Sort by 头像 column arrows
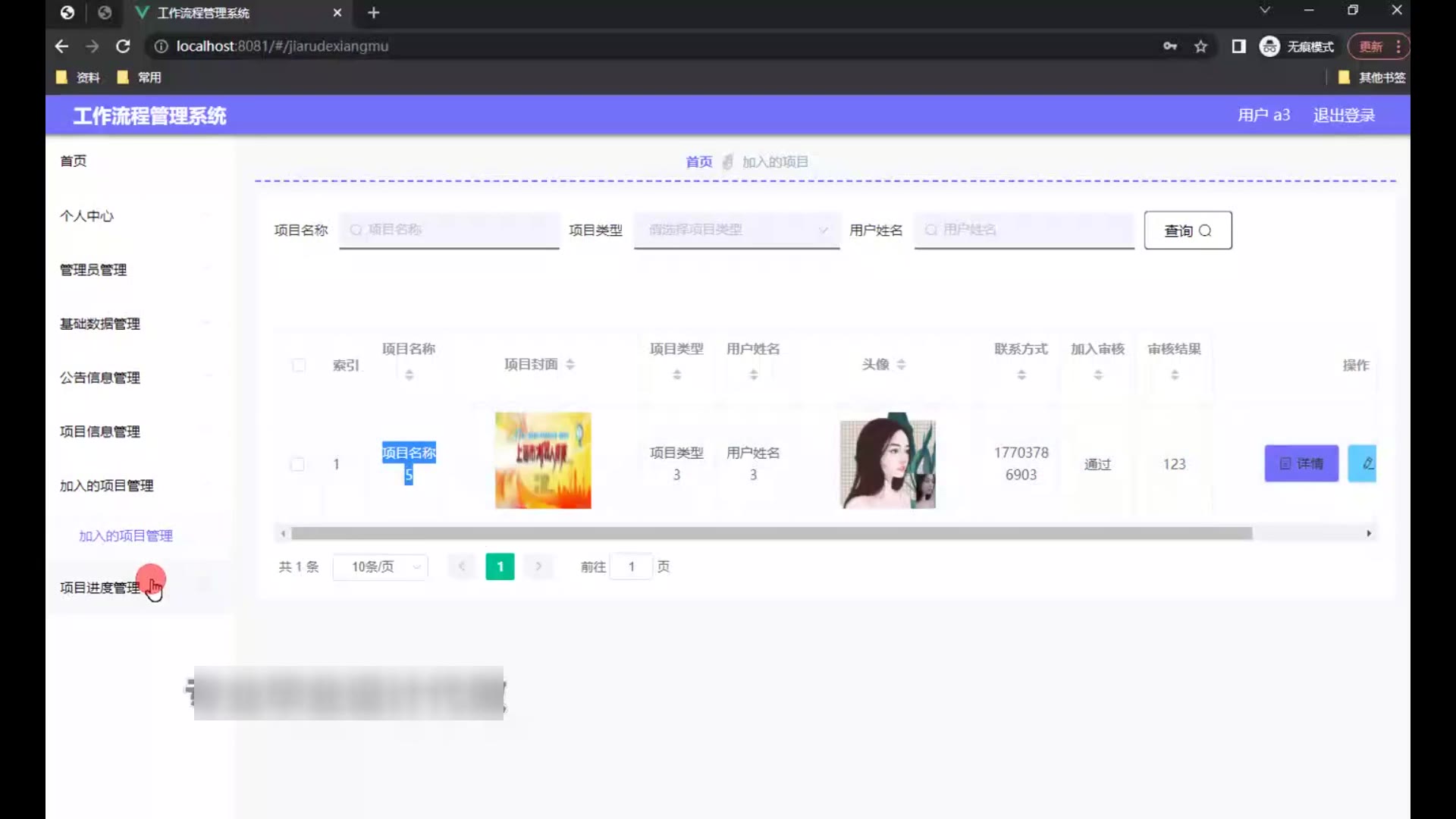The width and height of the screenshot is (1456, 819). (x=901, y=365)
